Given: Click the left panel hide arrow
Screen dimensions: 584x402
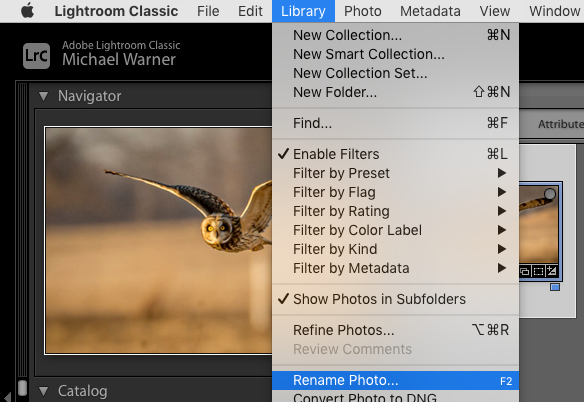Looking at the screenshot, I should 8,396.
